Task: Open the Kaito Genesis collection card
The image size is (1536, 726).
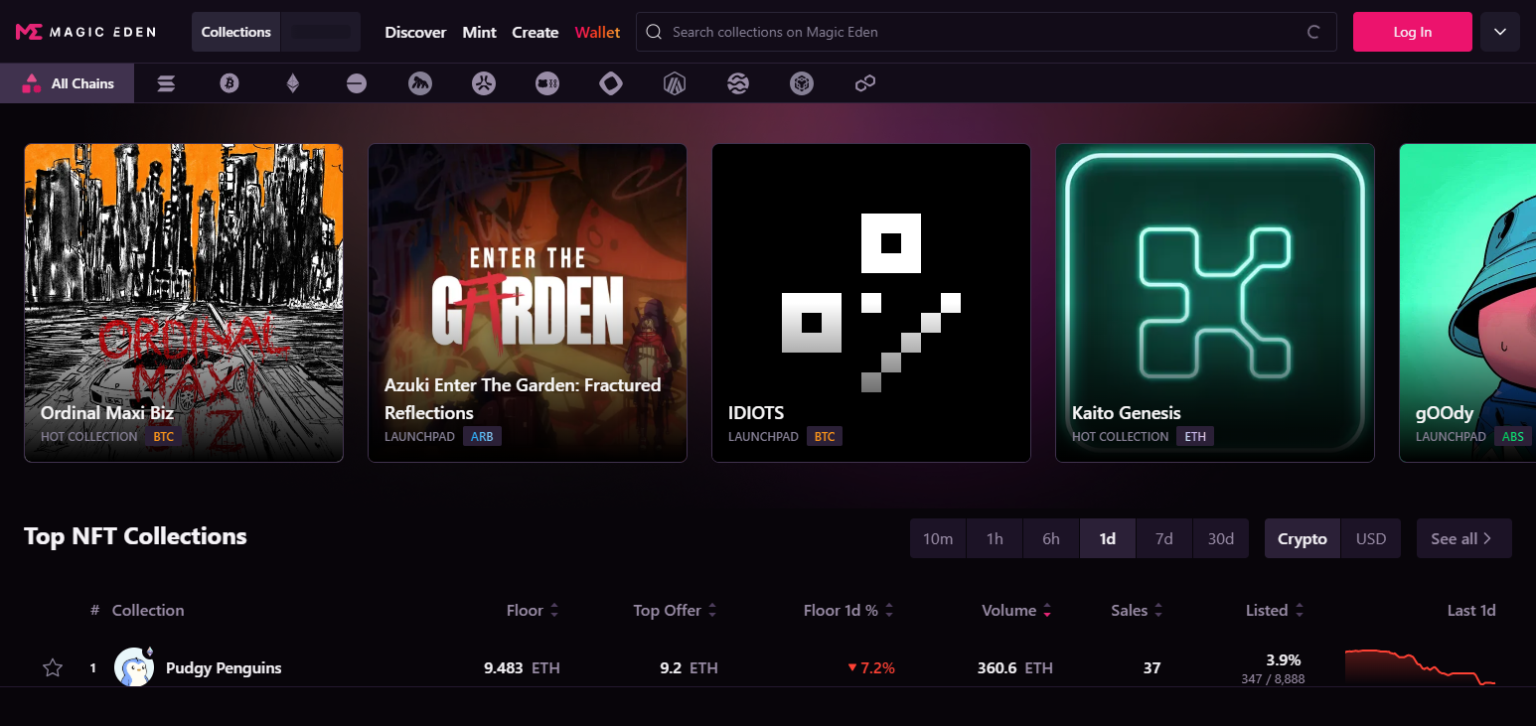Action: tap(1214, 302)
